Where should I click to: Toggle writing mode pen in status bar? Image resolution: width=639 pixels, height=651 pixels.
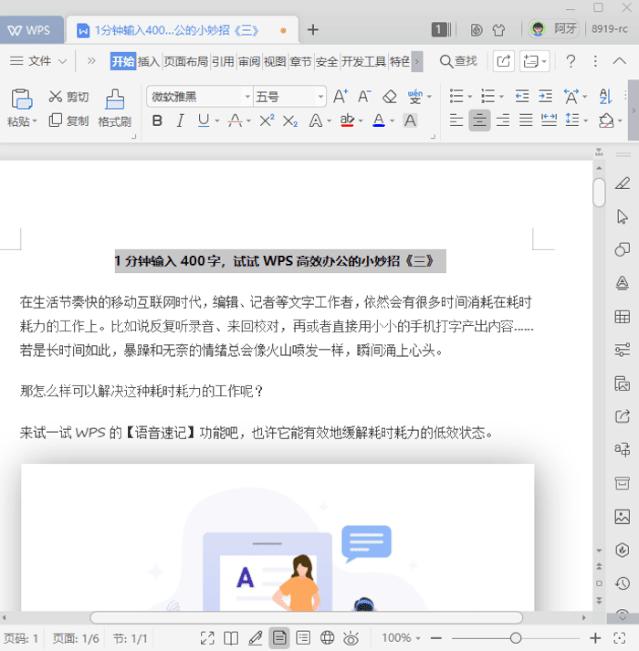coord(255,638)
